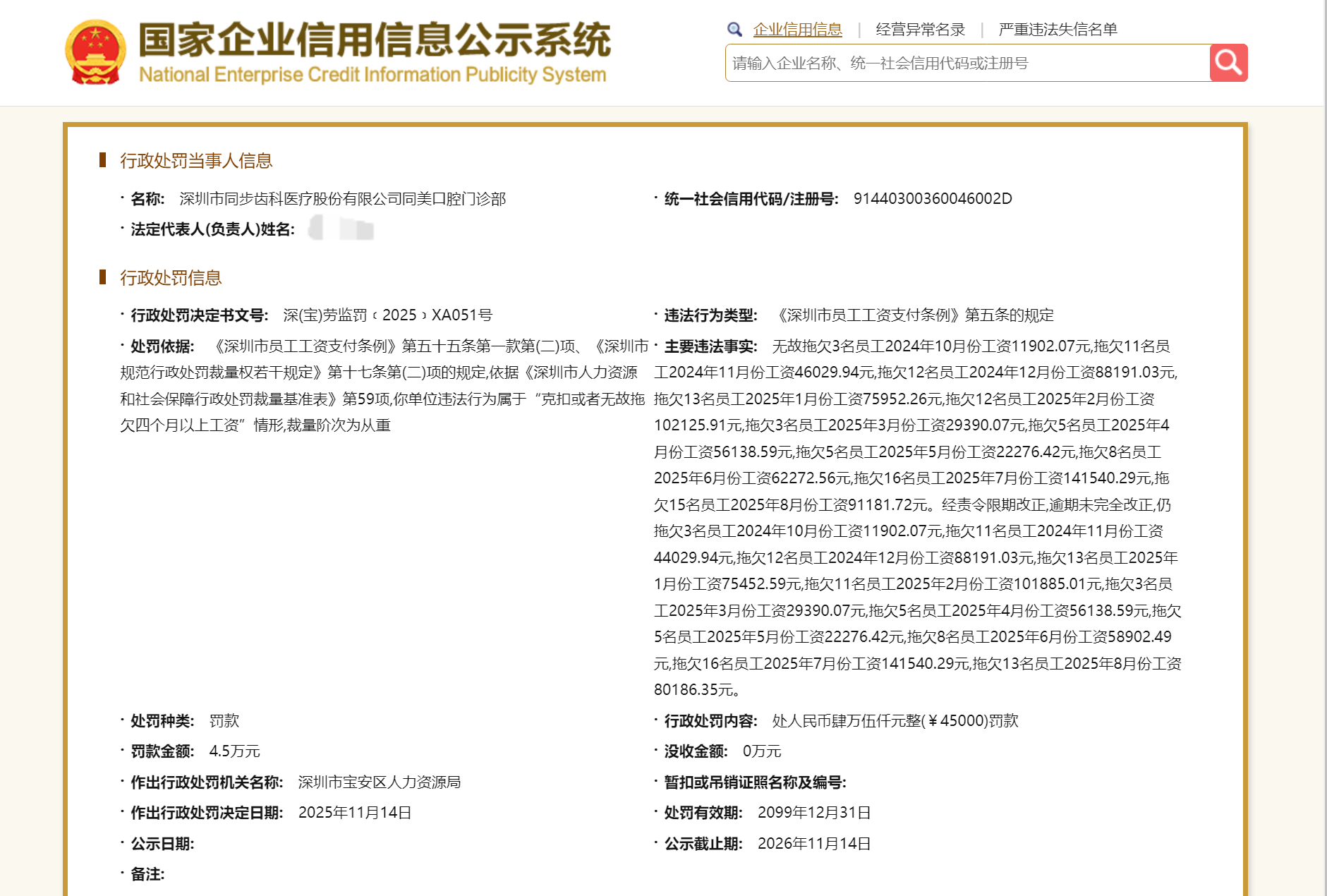This screenshot has width=1327, height=896.
Task: Click decision date 2025年11月14日
Action: 355,813
